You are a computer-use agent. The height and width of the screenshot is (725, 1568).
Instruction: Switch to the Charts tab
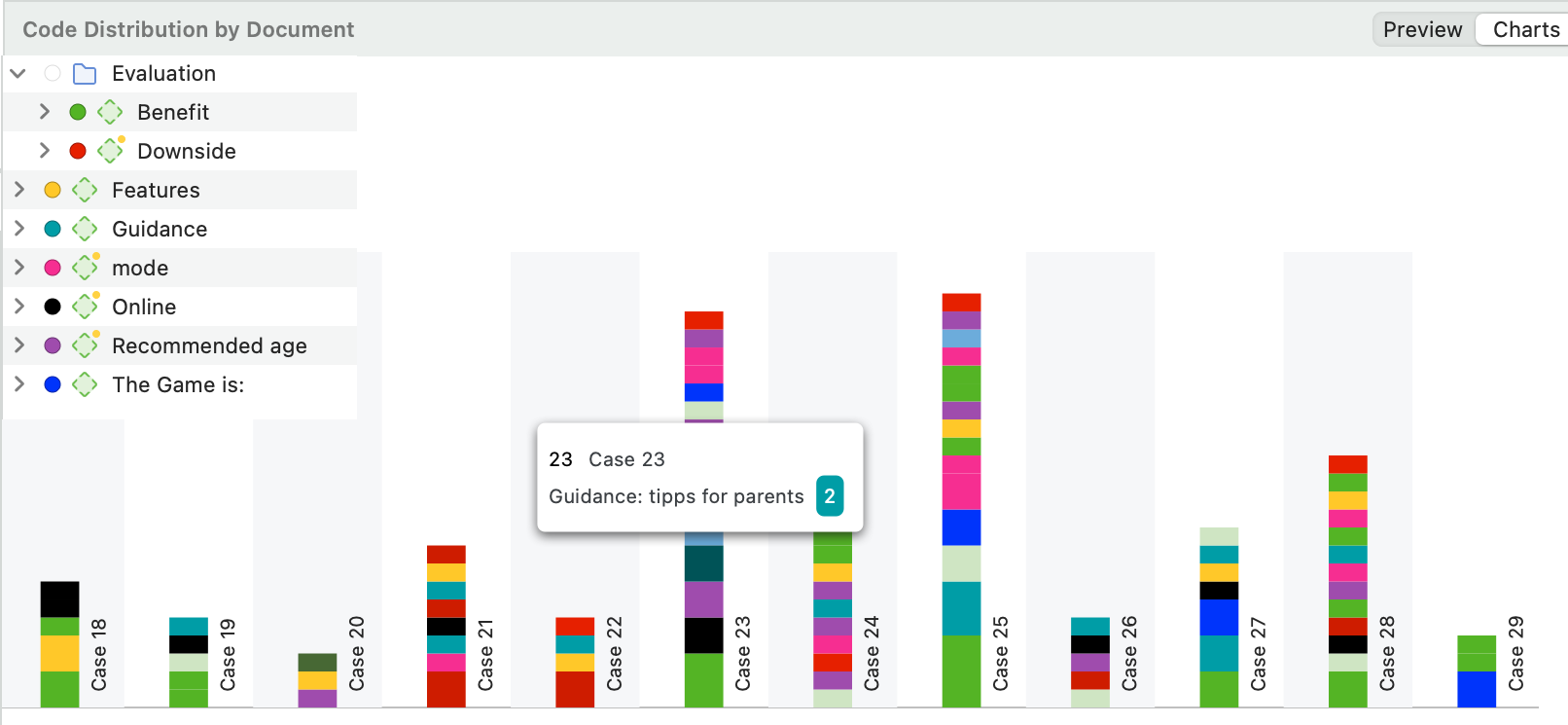coord(1525,30)
